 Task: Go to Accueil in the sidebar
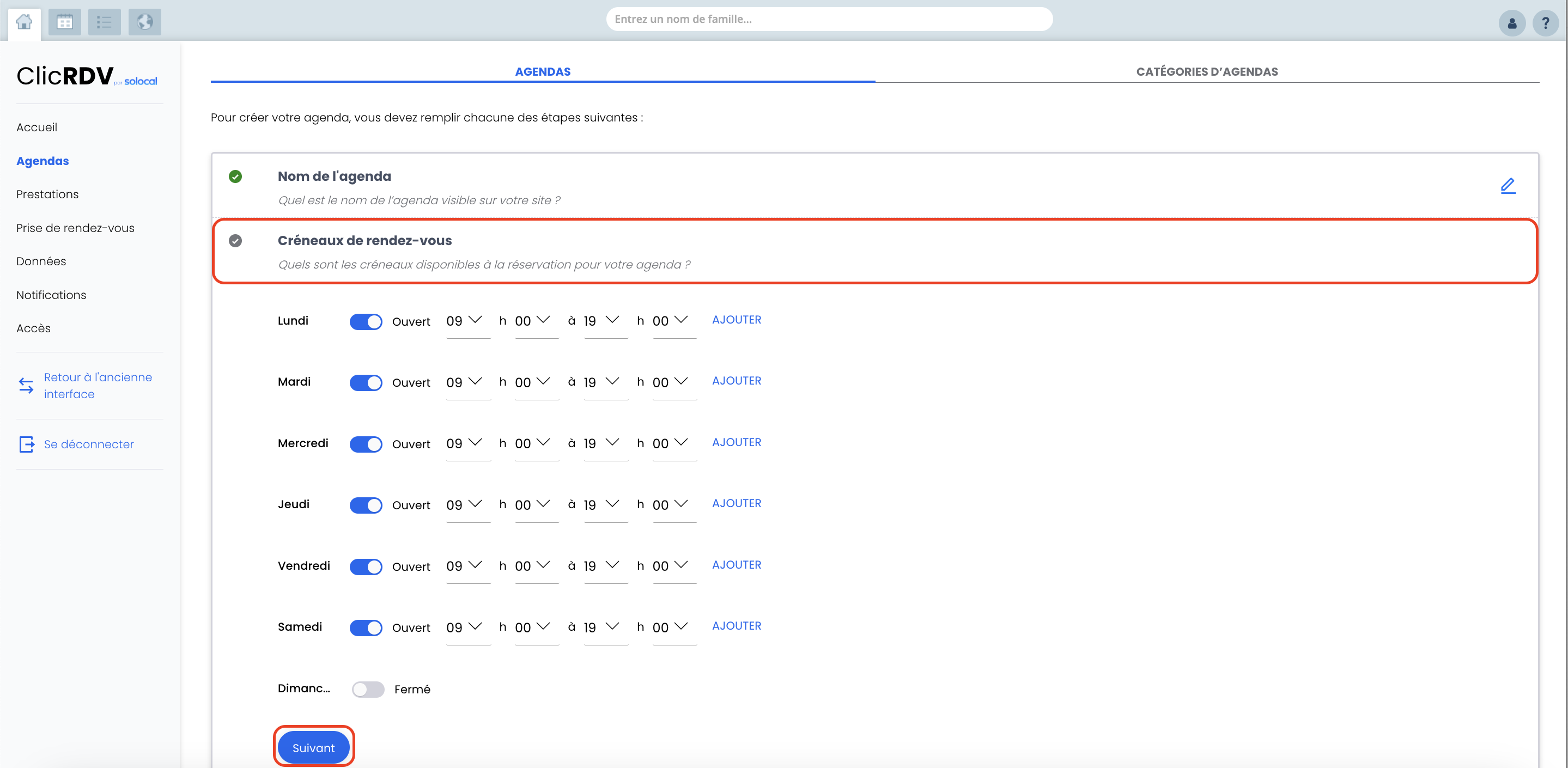37,128
